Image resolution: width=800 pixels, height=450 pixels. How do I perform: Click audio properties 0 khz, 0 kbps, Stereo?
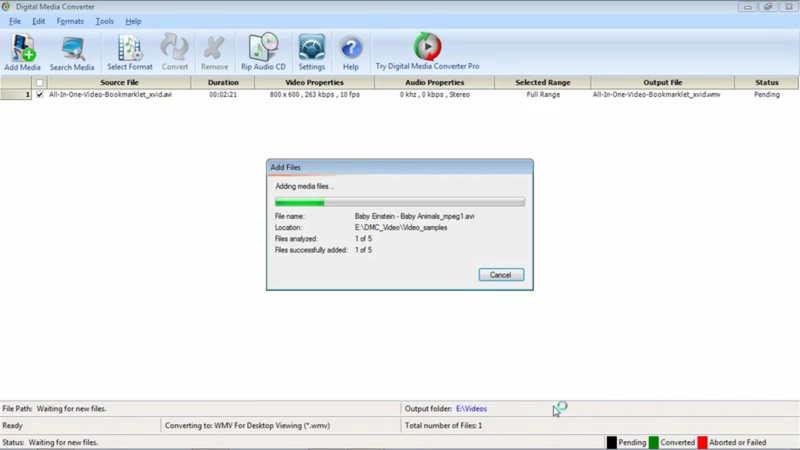(x=435, y=94)
